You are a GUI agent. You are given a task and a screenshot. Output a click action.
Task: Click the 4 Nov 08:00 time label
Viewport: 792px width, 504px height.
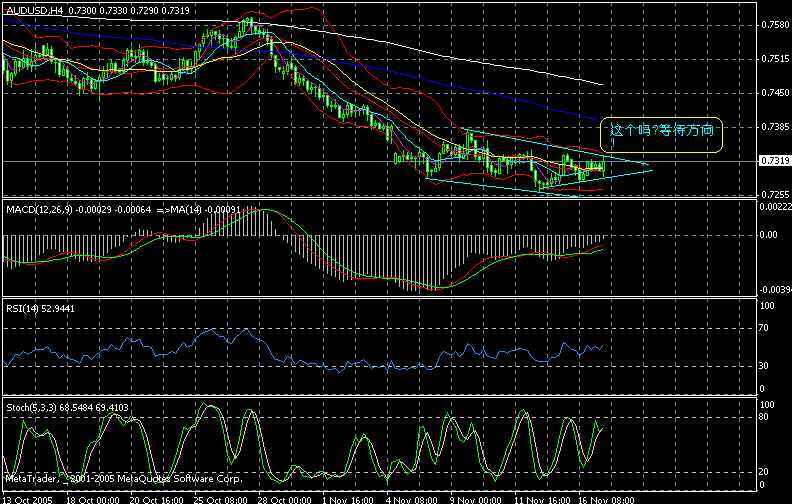(x=412, y=500)
